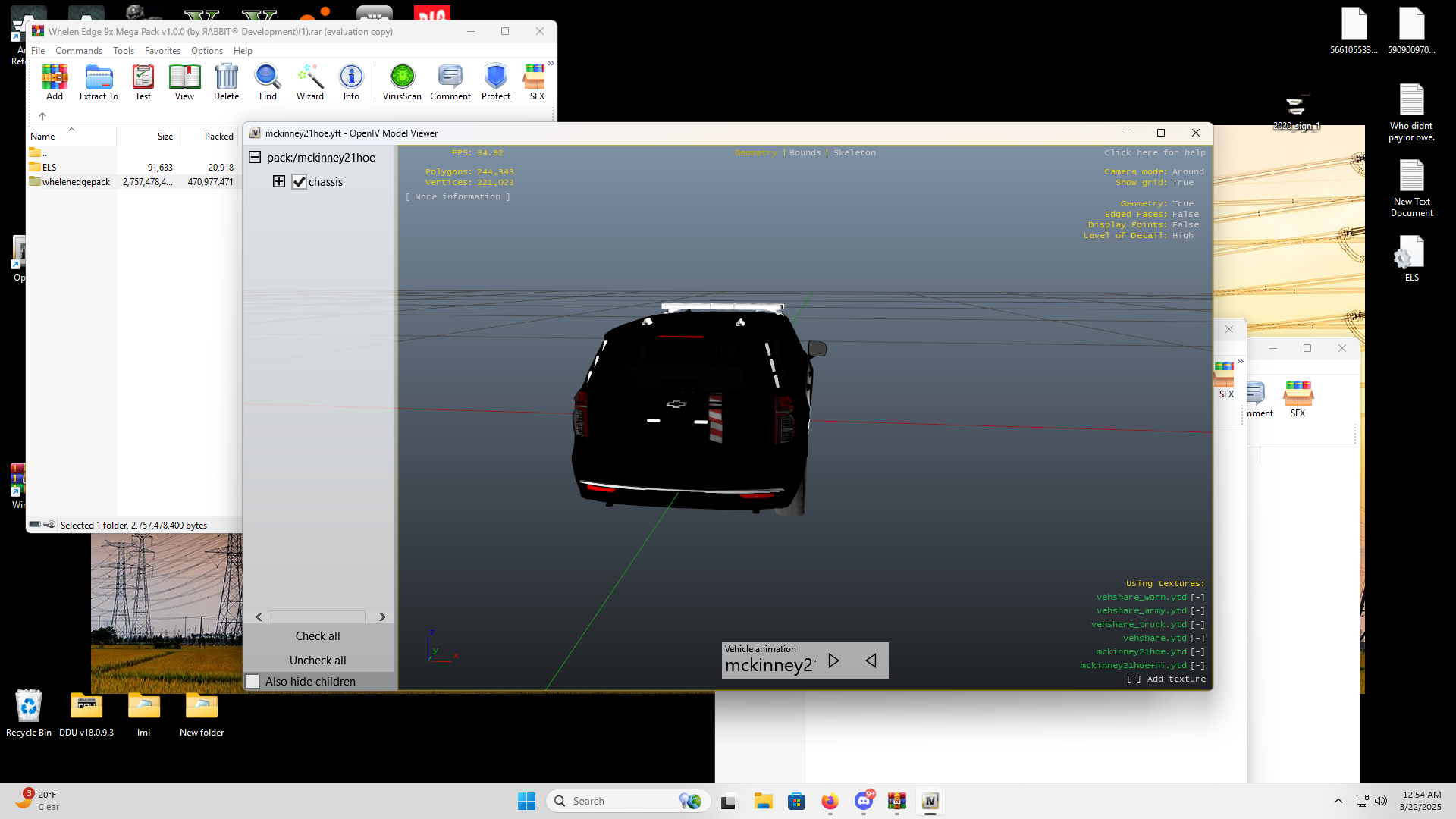This screenshot has width=1456, height=819.
Task: Expand More information section in viewer
Action: tap(458, 197)
